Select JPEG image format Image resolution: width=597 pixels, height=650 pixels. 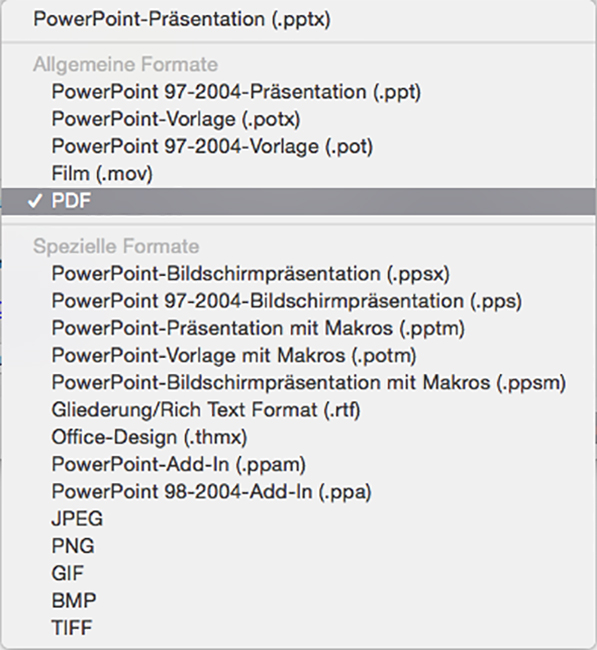pos(298,519)
